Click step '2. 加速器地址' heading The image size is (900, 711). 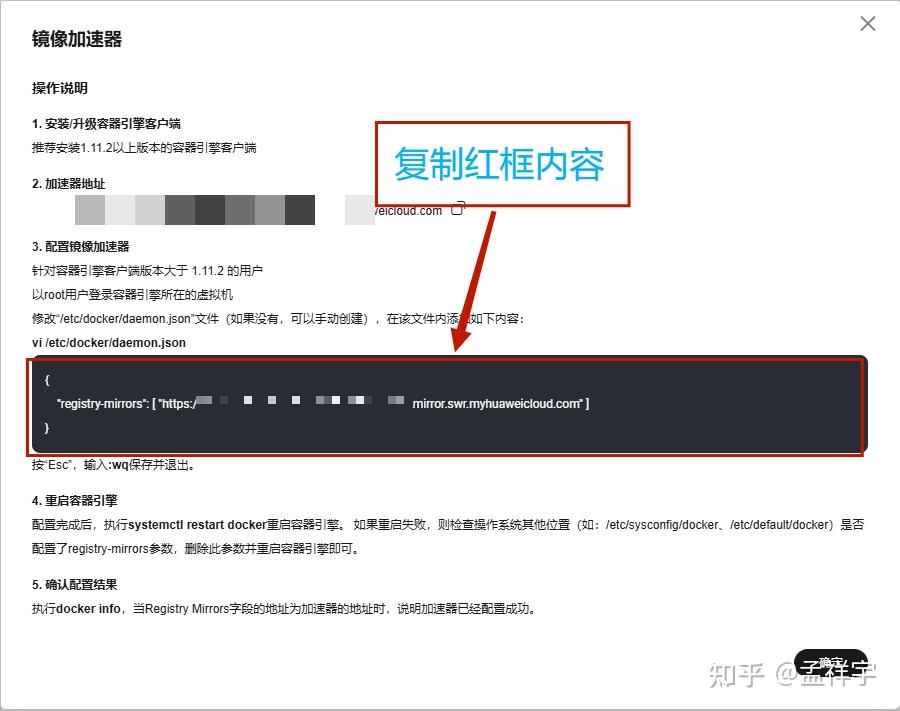point(69,184)
